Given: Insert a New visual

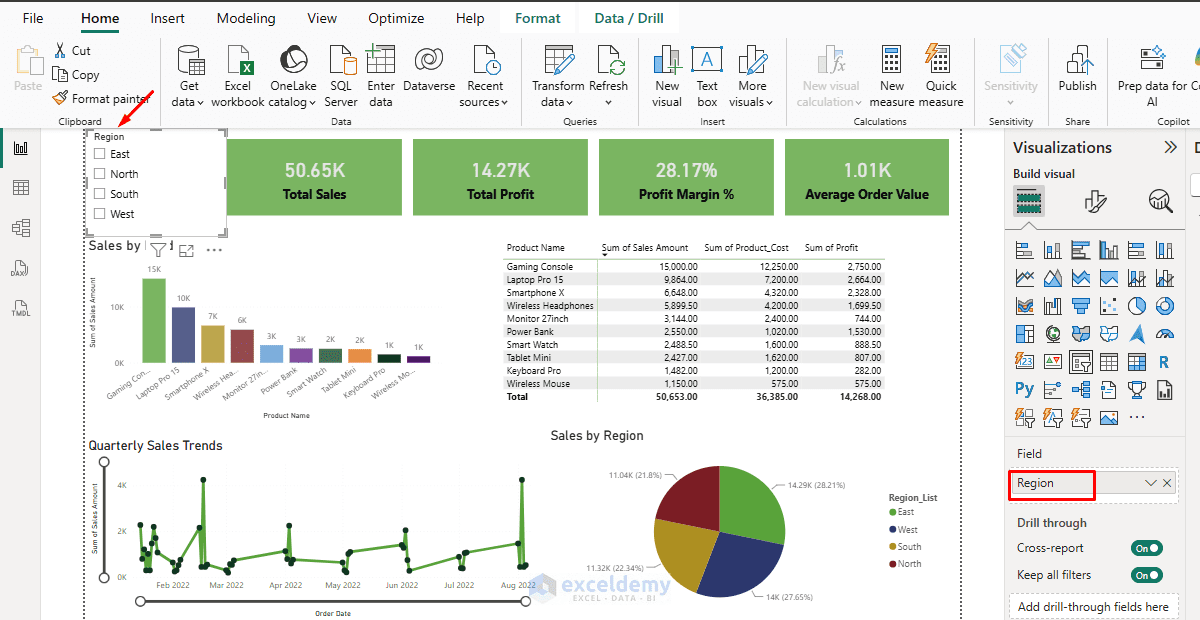Looking at the screenshot, I should coord(667,76).
